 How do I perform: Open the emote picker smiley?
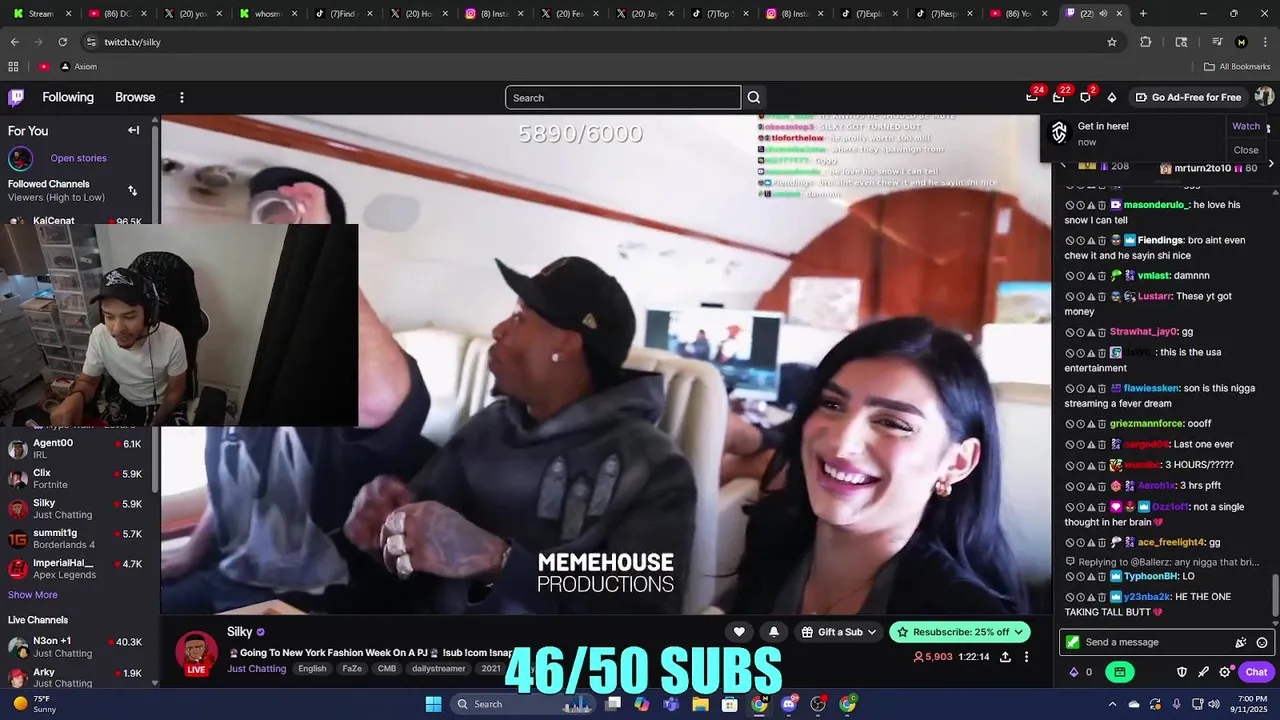(x=1262, y=642)
